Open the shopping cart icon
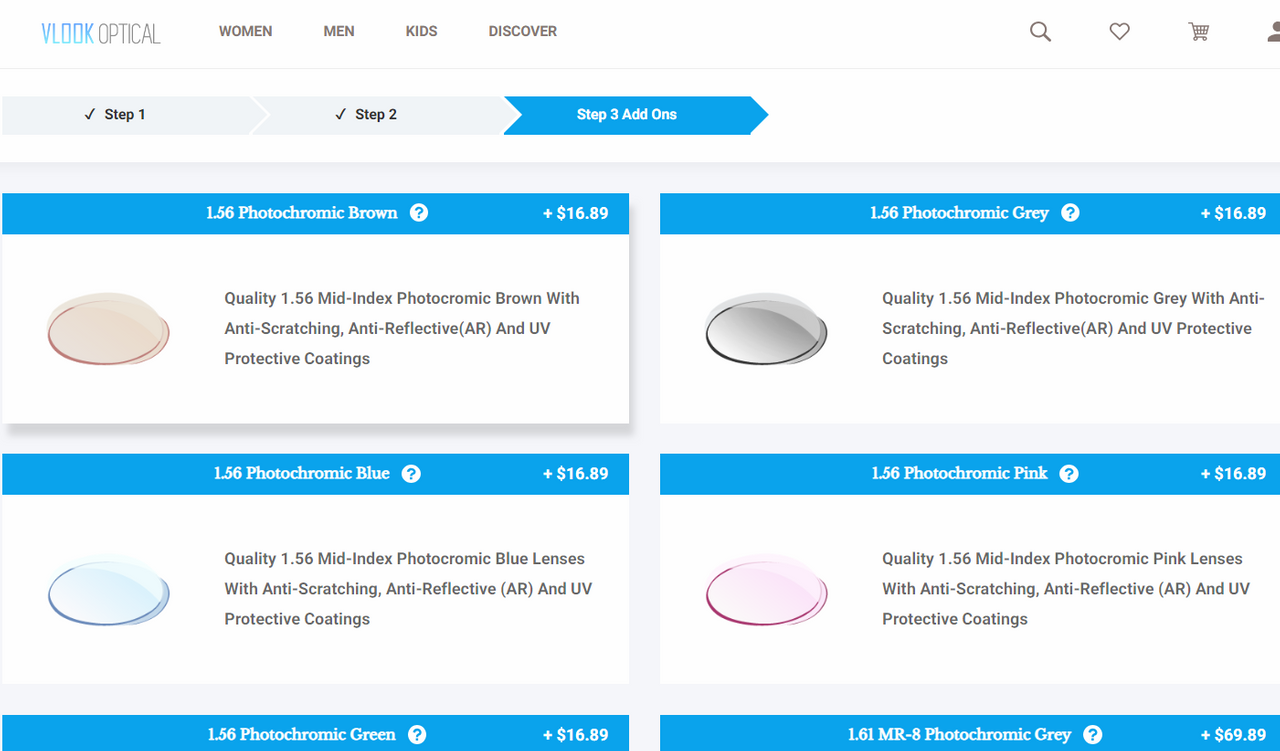This screenshot has height=751, width=1280. [x=1199, y=32]
